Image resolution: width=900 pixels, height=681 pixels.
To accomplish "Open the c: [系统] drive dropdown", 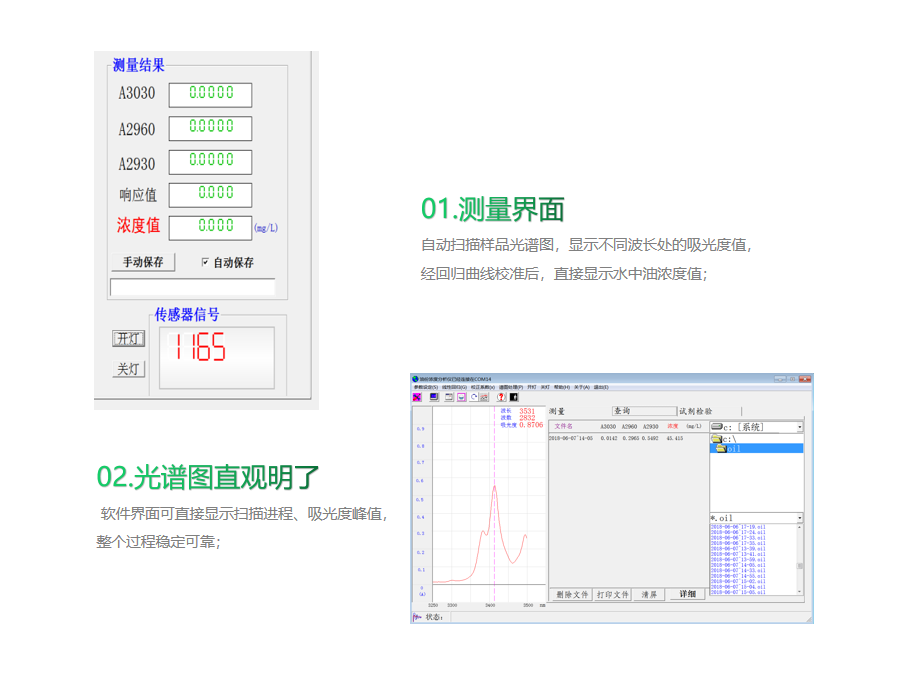I will tap(799, 427).
